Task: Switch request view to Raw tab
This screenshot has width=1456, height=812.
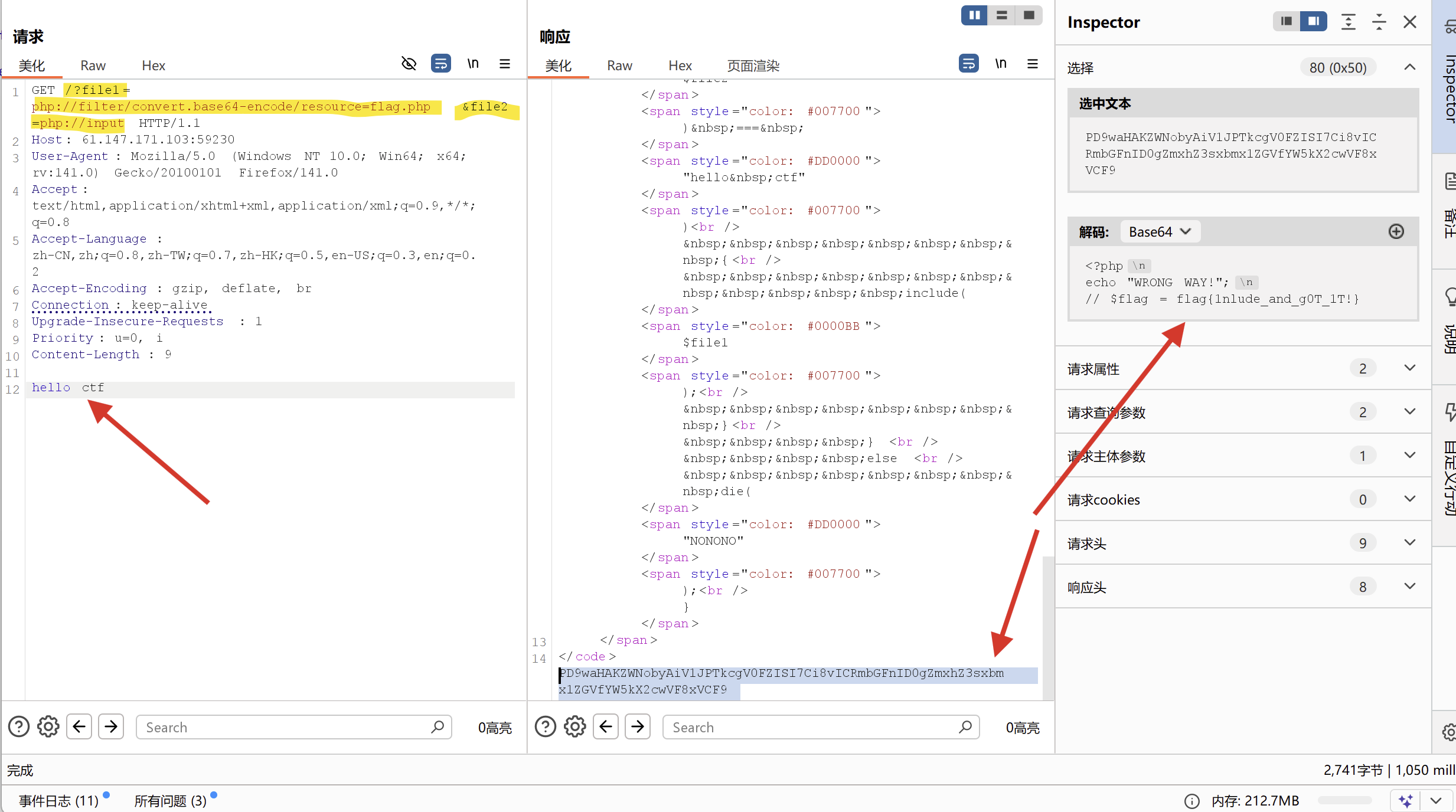Action: (93, 66)
